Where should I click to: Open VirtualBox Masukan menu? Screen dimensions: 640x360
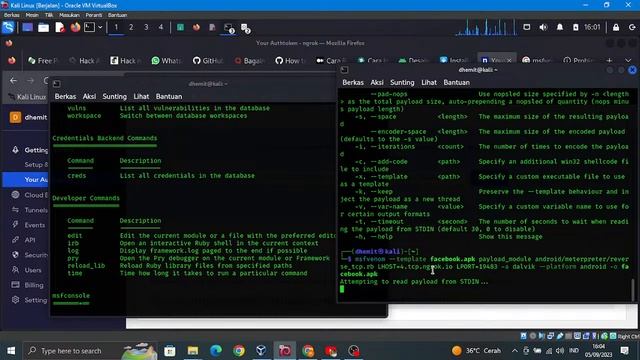69,15
